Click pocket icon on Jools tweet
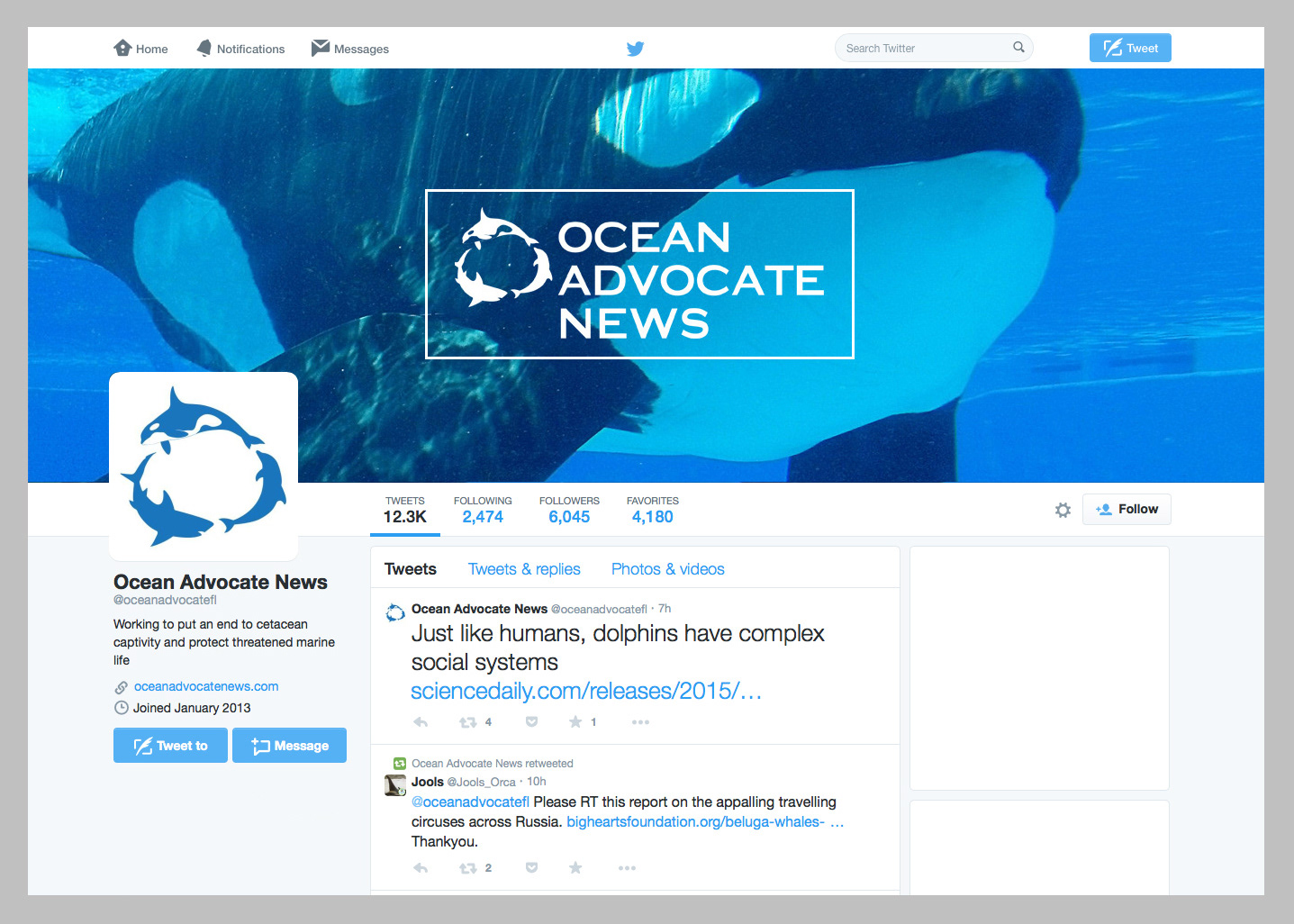Screen dimensions: 1294x924 [531, 868]
